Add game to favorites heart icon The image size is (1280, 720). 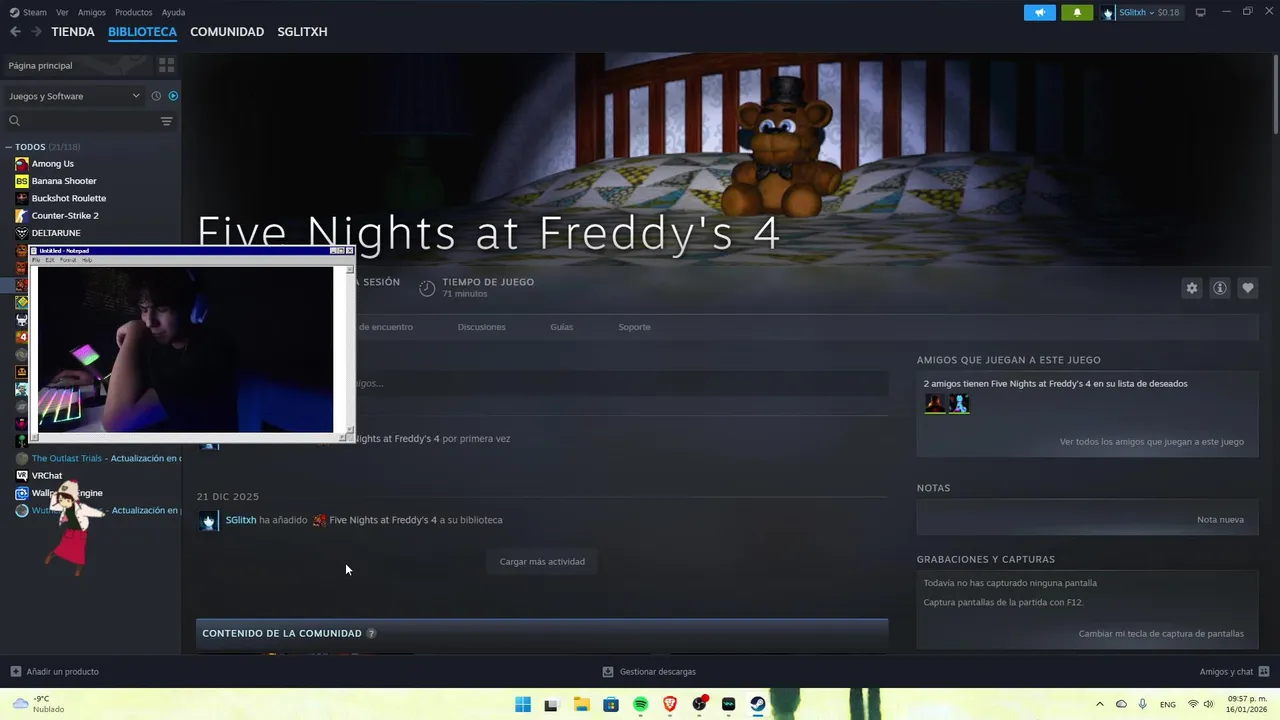coord(1248,288)
